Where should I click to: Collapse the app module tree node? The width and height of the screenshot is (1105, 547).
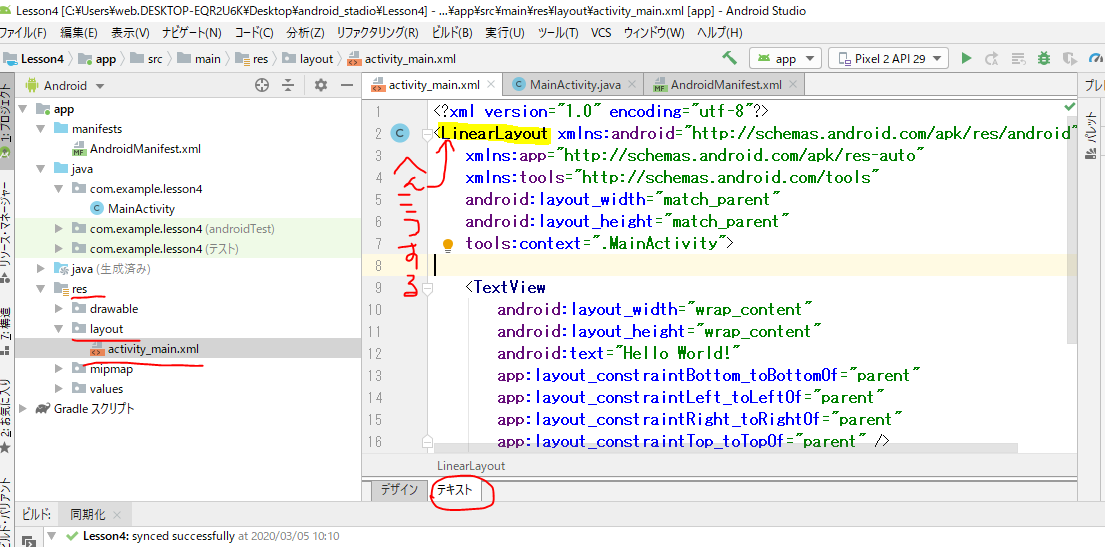[23, 109]
